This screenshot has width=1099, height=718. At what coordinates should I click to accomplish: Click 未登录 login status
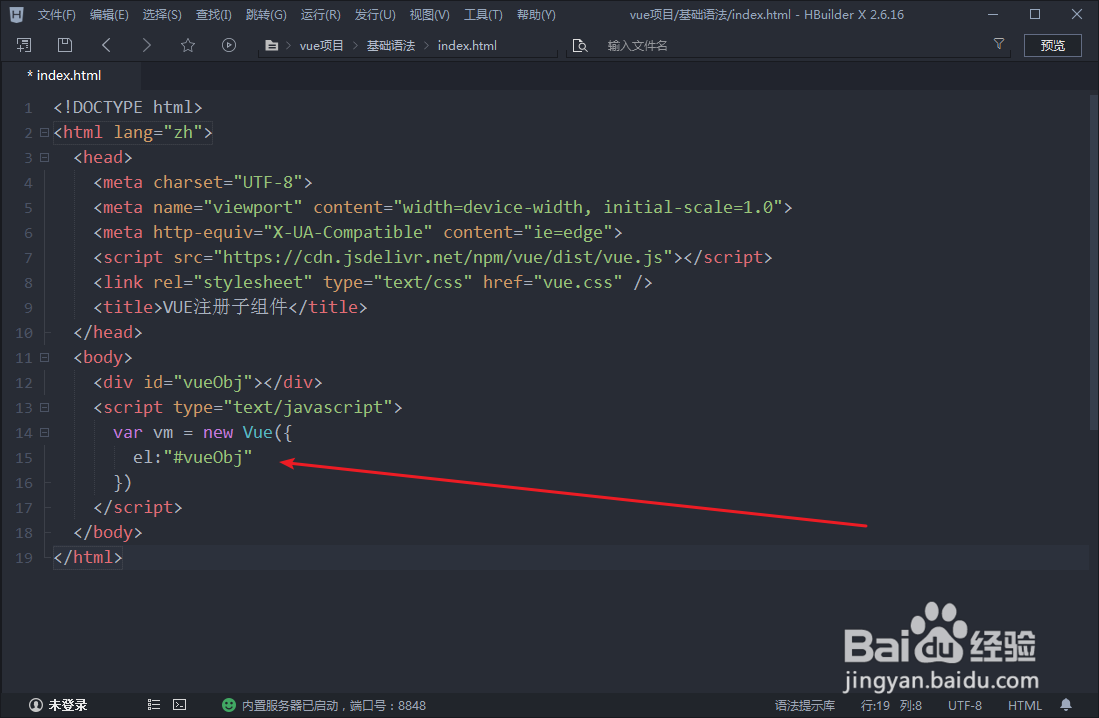(68, 705)
